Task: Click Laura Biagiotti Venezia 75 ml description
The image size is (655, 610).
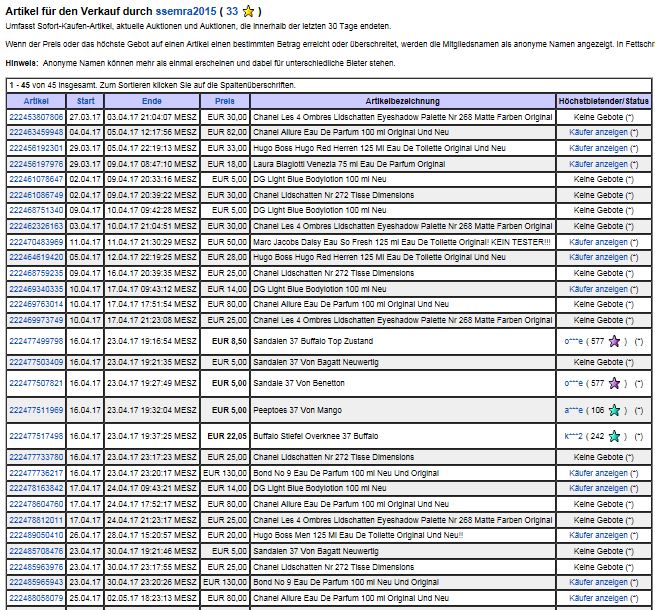Action: click(349, 164)
